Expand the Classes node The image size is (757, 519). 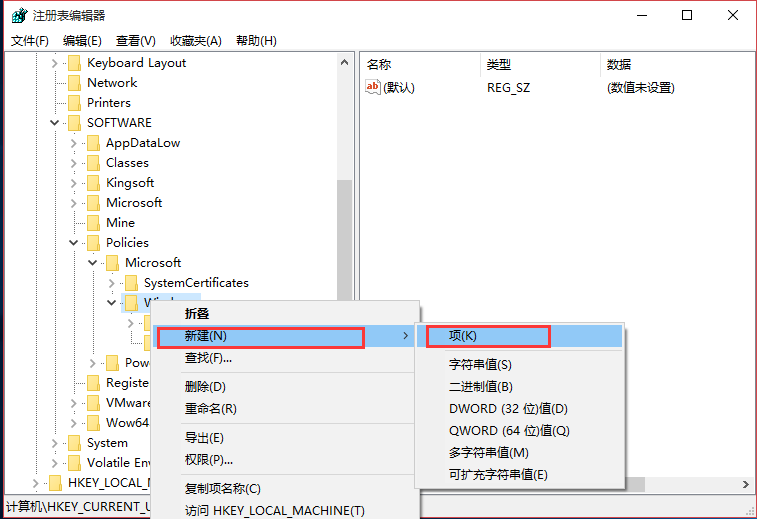[73, 163]
